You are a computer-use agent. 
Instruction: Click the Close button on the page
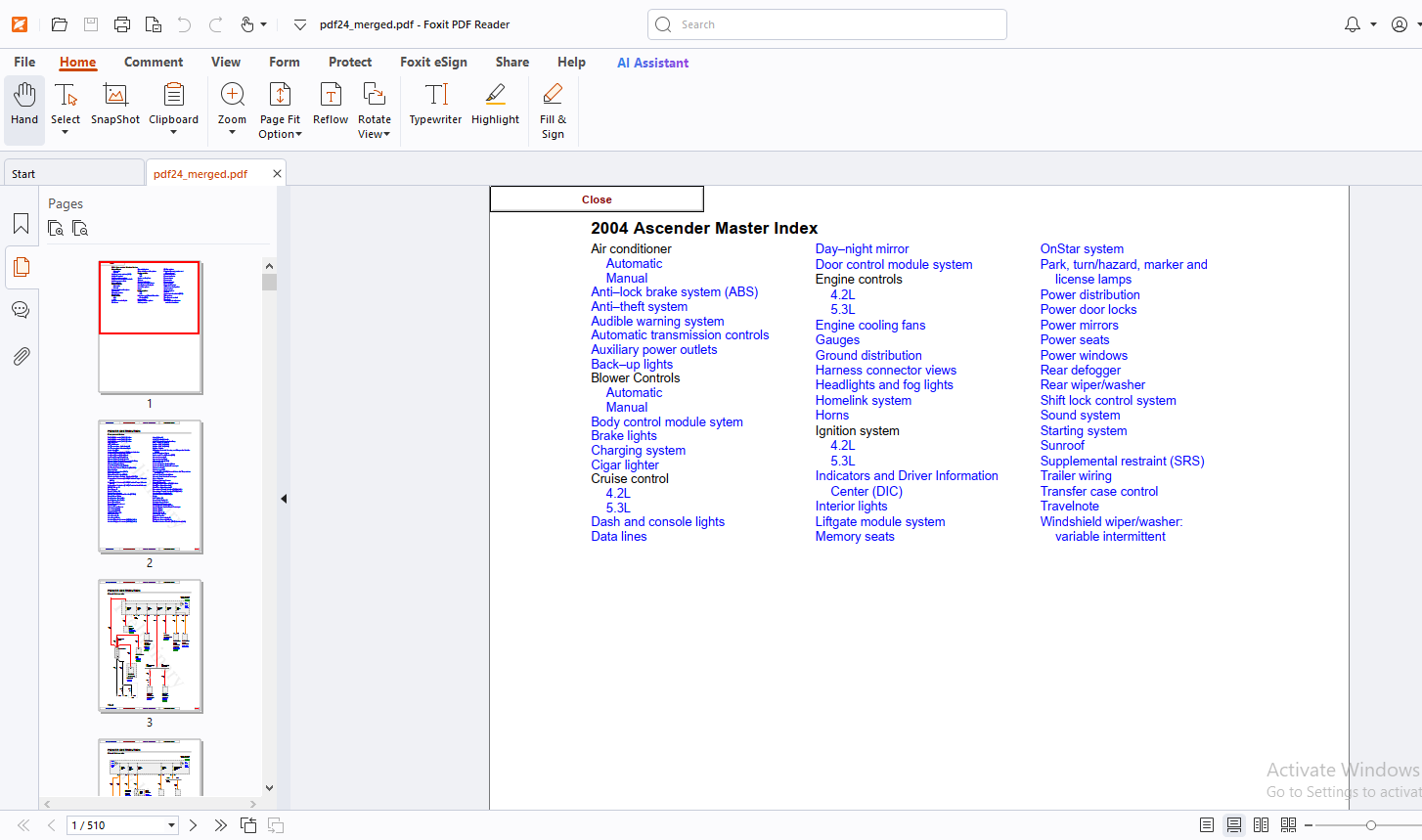point(597,199)
